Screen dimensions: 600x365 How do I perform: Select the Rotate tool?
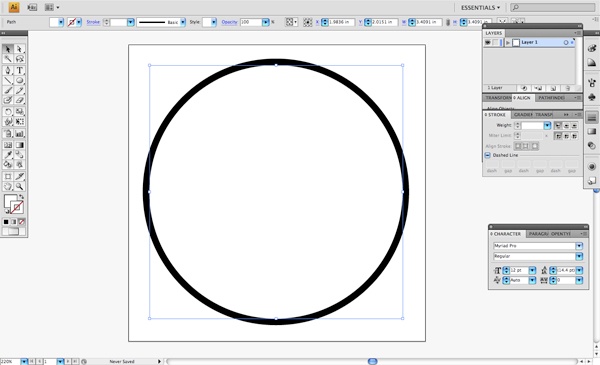click(8, 112)
